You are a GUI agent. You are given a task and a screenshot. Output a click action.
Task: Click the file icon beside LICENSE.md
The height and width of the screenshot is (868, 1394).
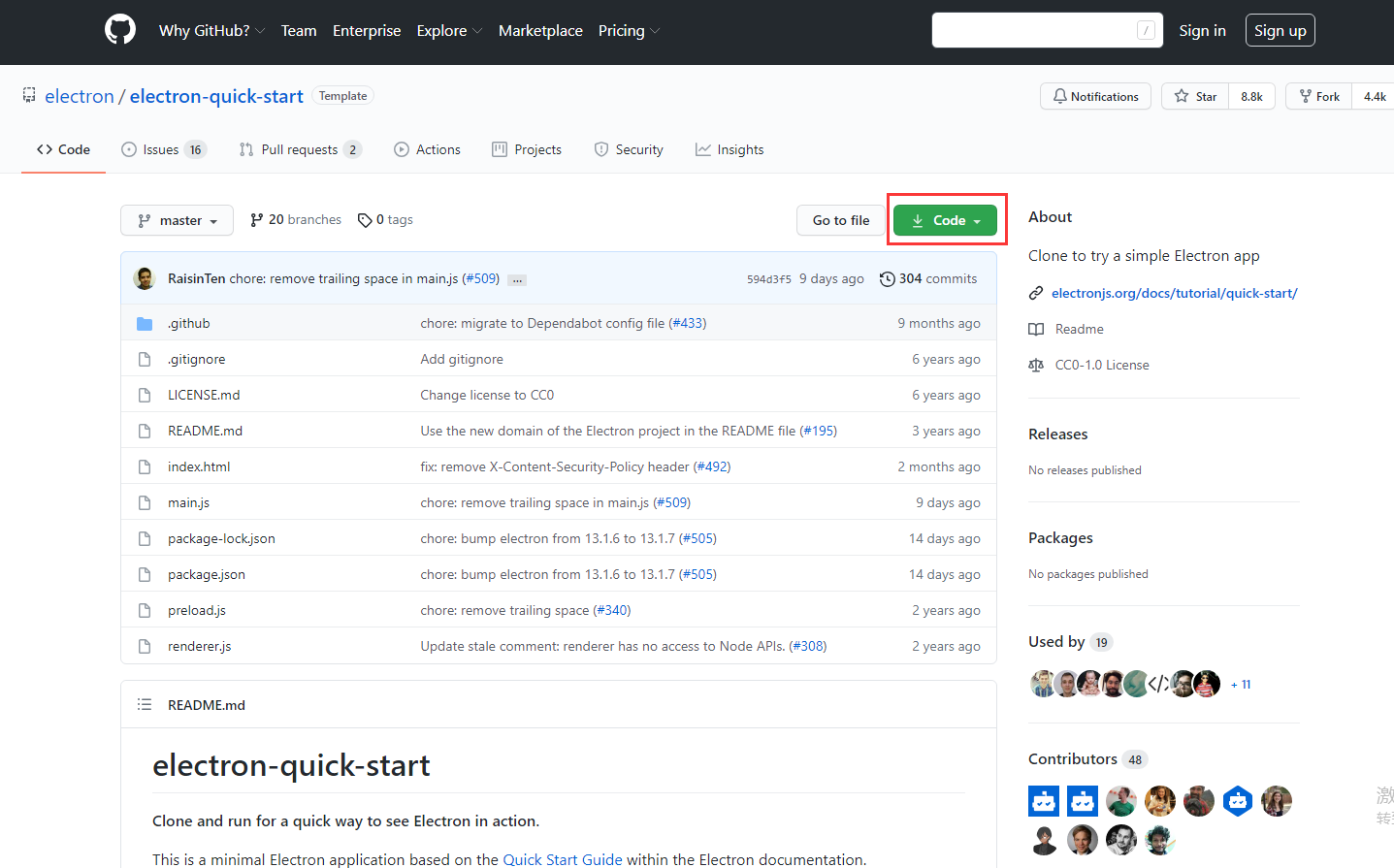pyautogui.click(x=145, y=395)
